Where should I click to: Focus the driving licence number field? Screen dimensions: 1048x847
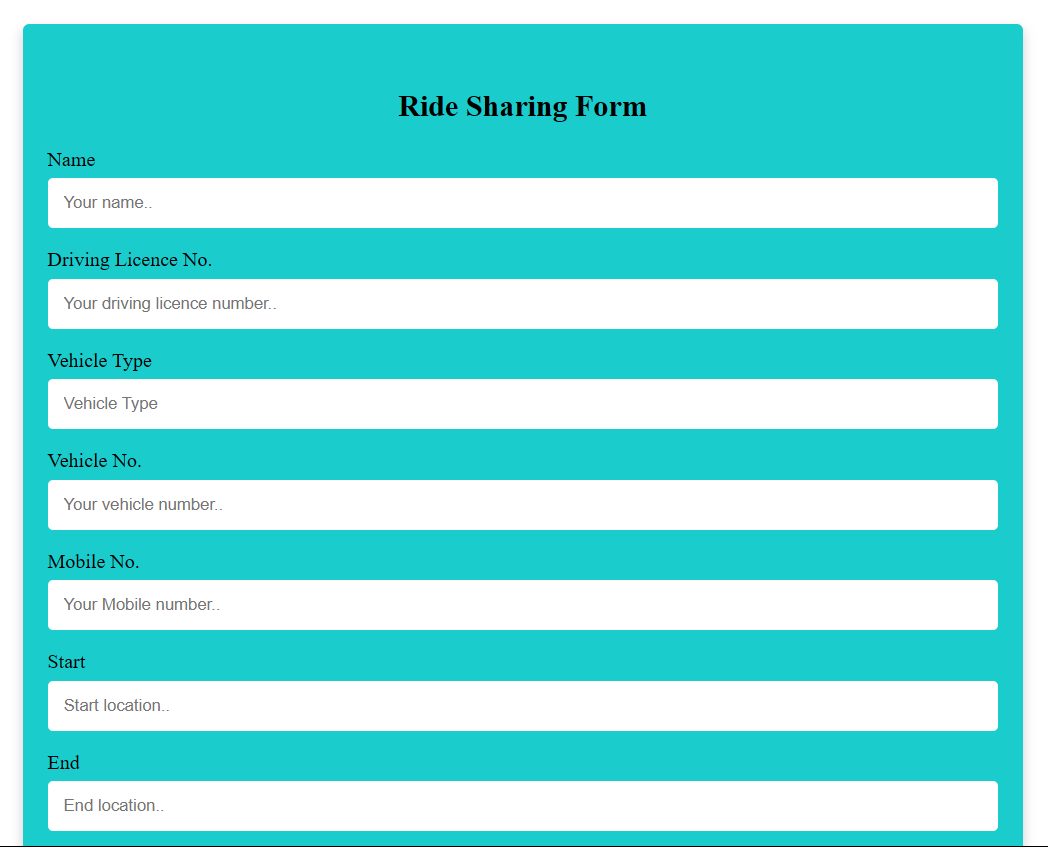[x=523, y=304]
